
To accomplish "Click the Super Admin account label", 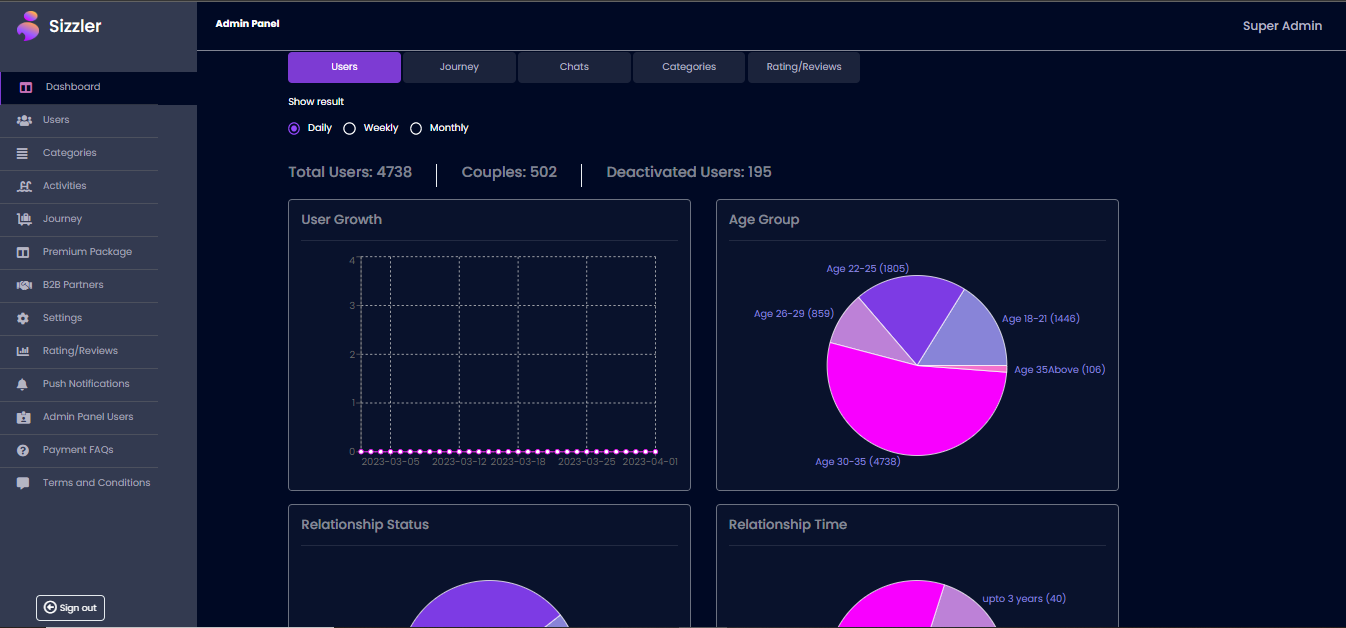I will [1282, 26].
